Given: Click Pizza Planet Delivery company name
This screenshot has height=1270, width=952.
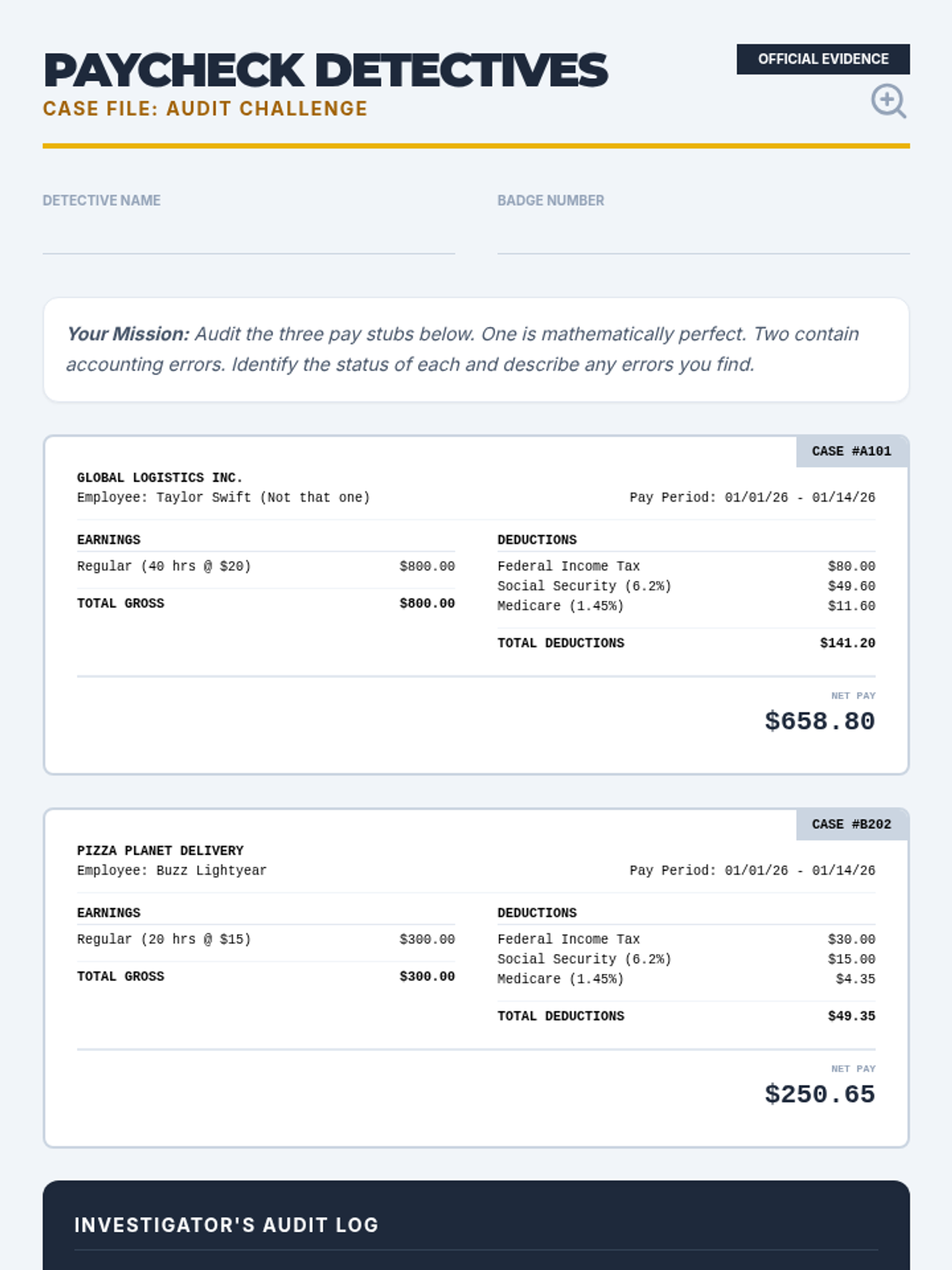Looking at the screenshot, I should click(160, 851).
